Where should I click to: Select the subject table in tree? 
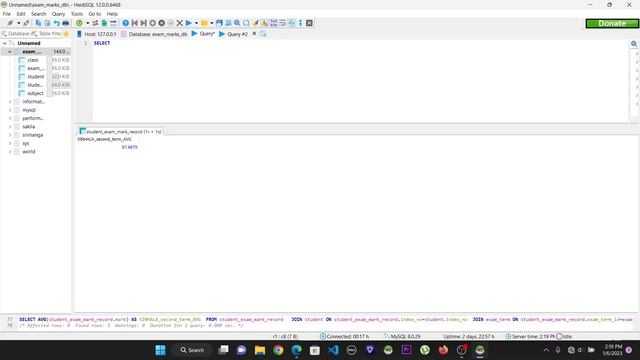pos(35,93)
